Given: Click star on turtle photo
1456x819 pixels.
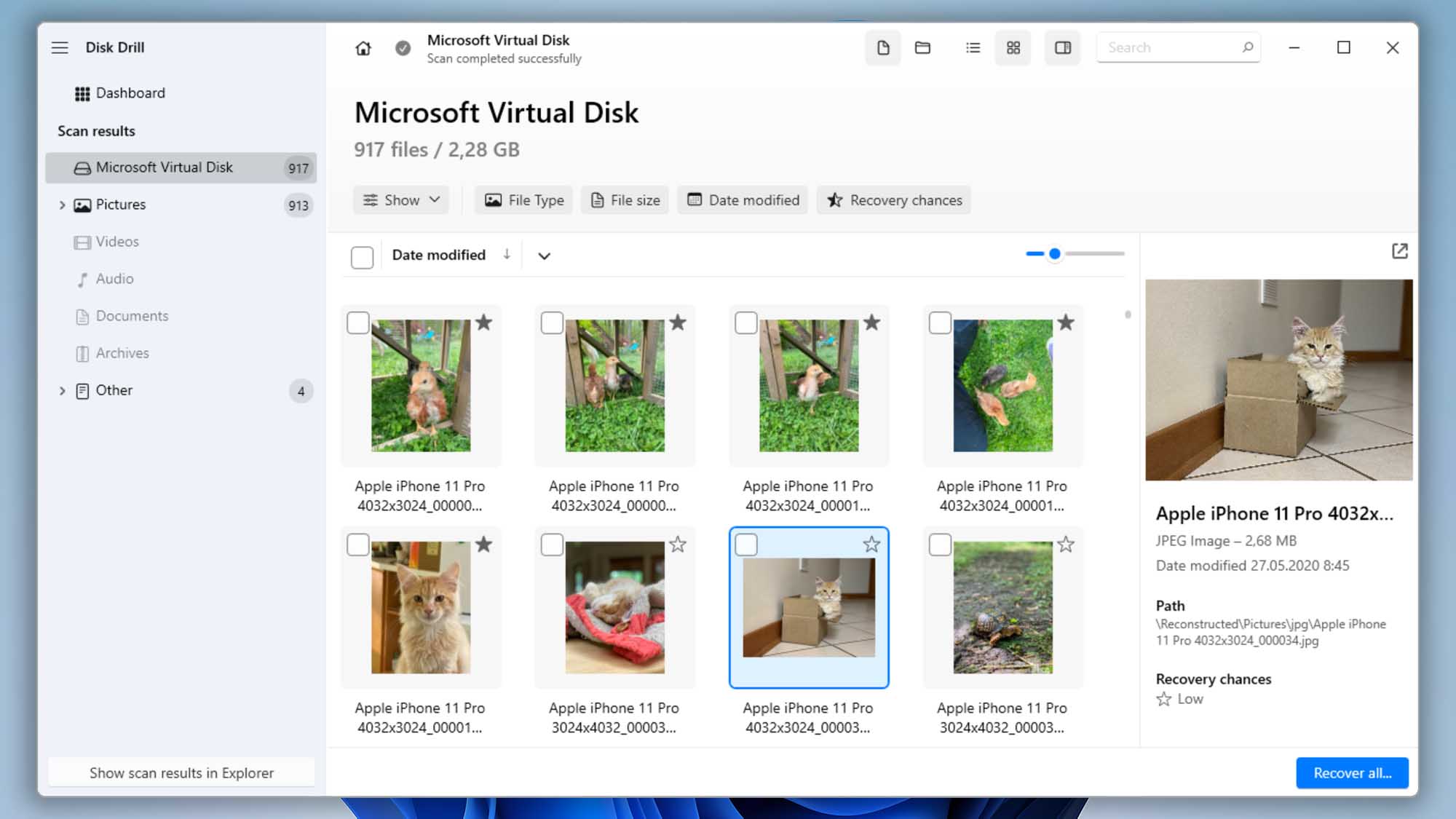Looking at the screenshot, I should pos(1066,545).
